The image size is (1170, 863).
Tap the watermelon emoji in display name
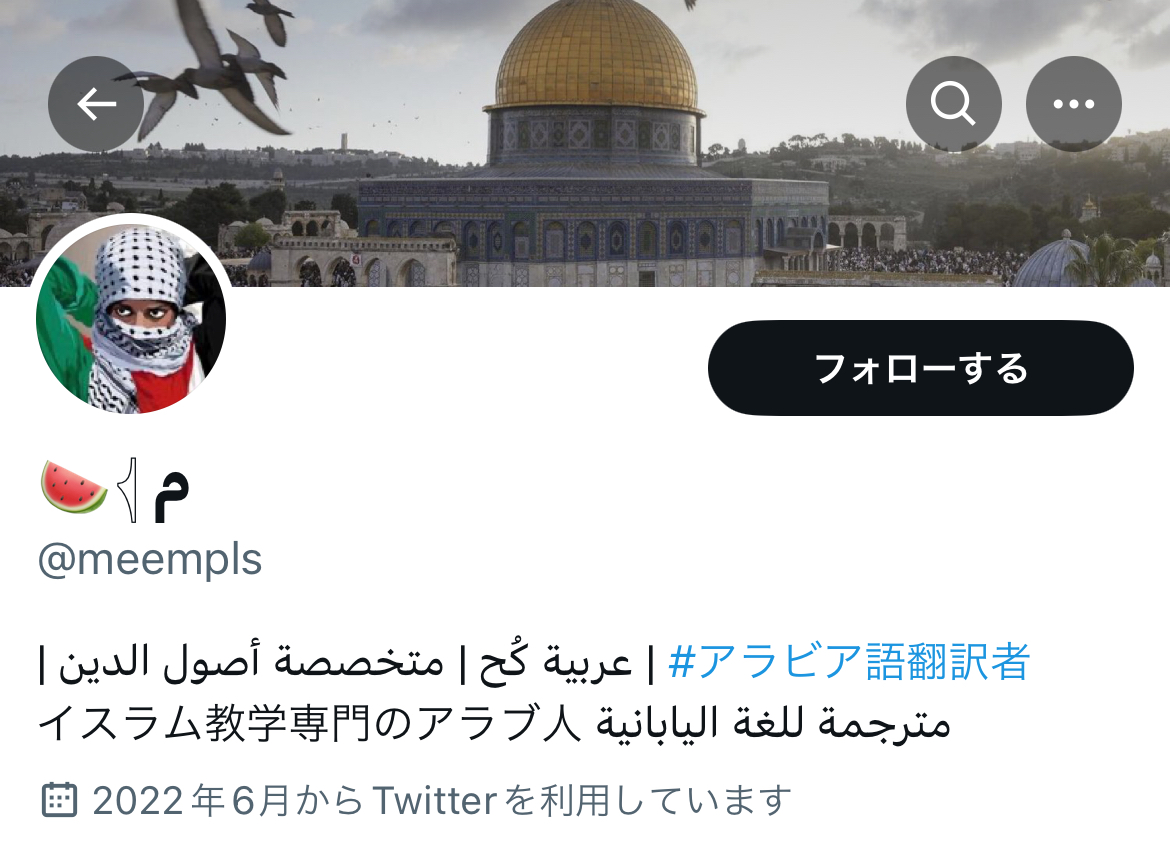tap(73, 489)
